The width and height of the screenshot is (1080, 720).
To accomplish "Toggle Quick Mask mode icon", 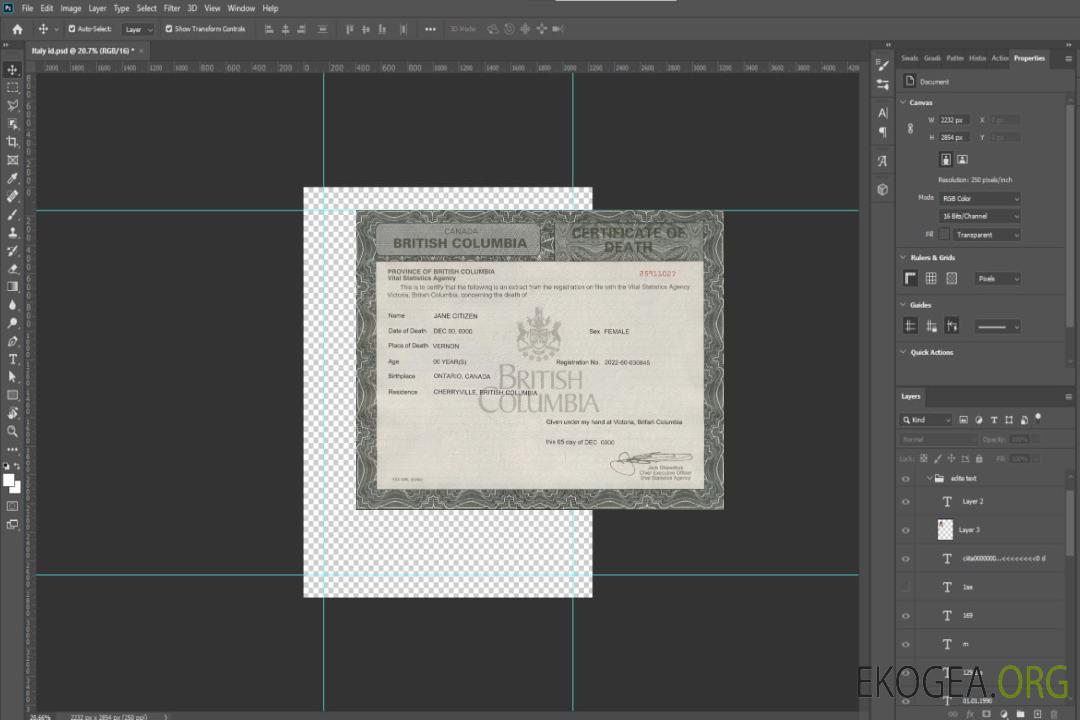I will pos(12,506).
